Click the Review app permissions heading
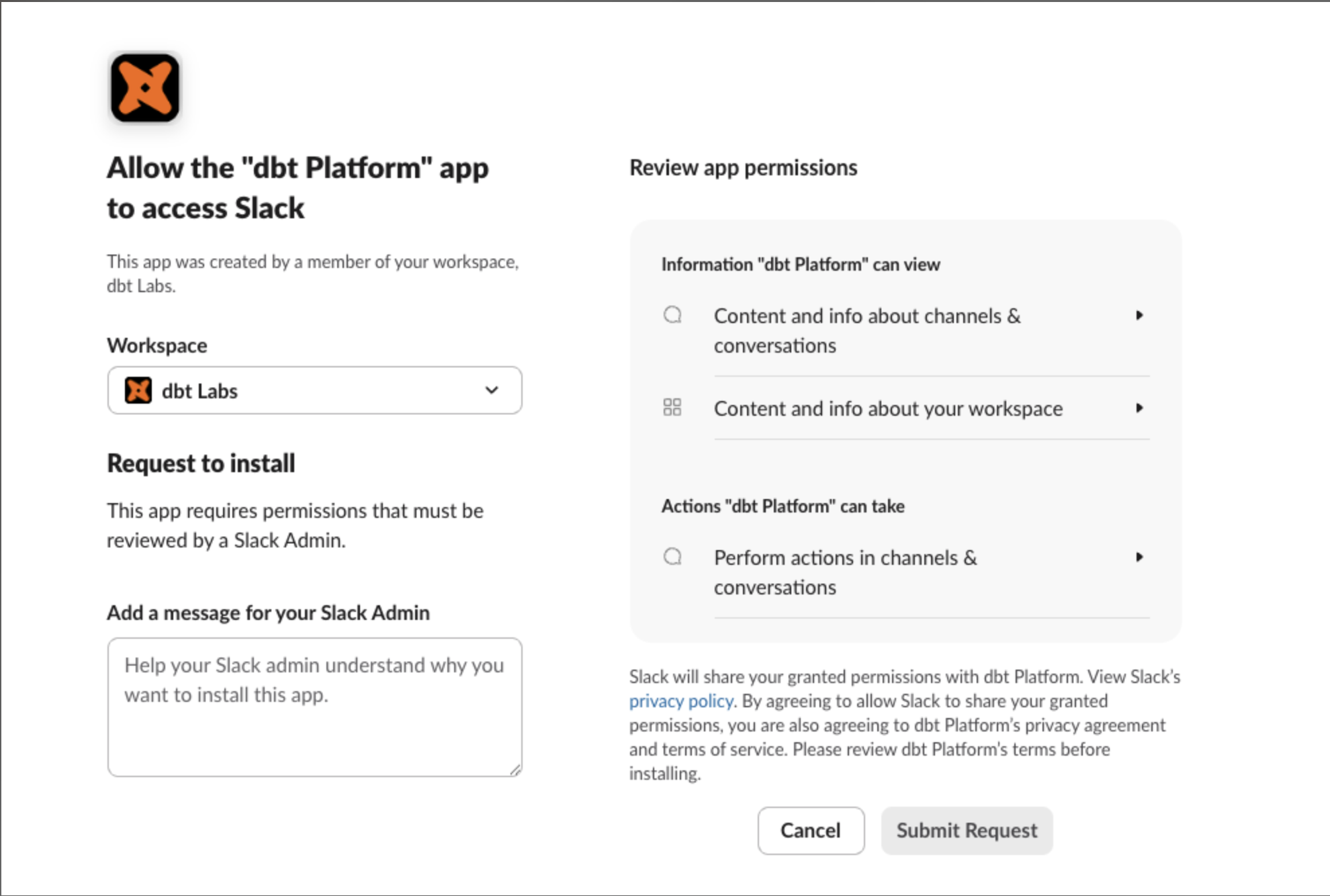The height and width of the screenshot is (896, 1330). pos(743,167)
